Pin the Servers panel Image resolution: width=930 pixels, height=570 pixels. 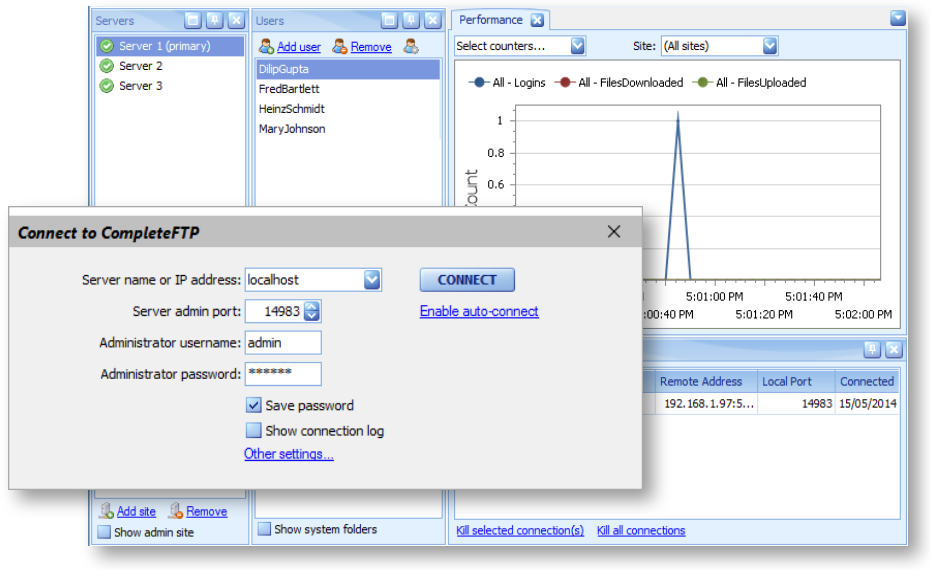tap(215, 21)
